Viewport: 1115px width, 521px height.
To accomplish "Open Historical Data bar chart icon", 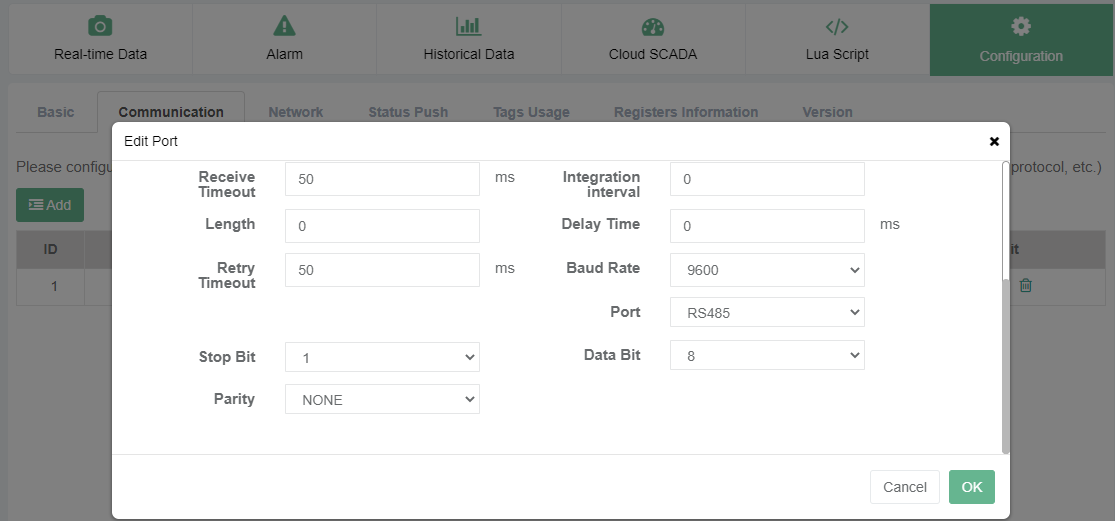I will (468, 26).
